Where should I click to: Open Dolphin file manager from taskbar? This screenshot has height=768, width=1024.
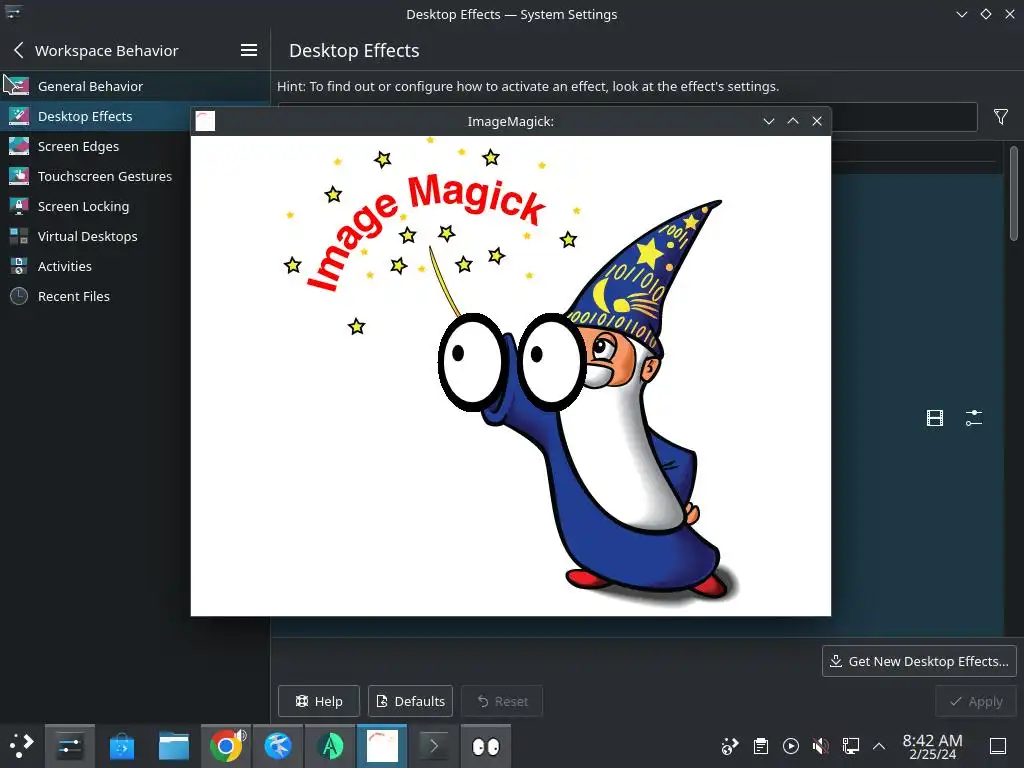(174, 746)
